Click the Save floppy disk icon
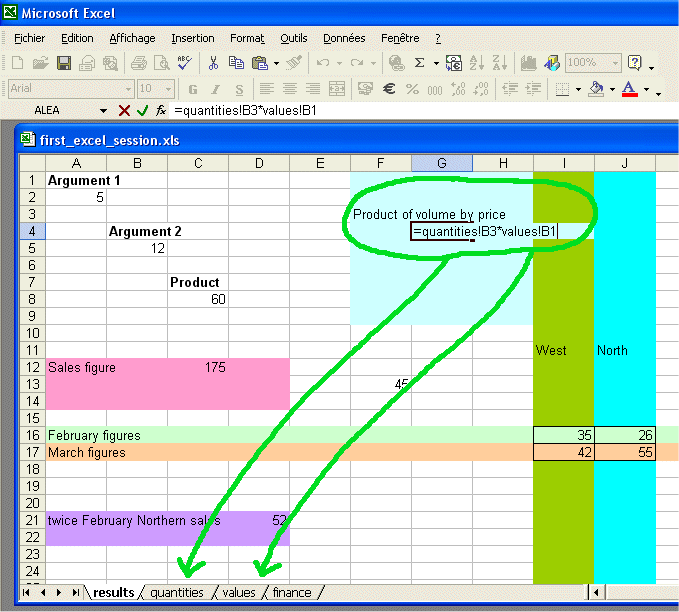Image resolution: width=679 pixels, height=612 pixels. (x=64, y=63)
